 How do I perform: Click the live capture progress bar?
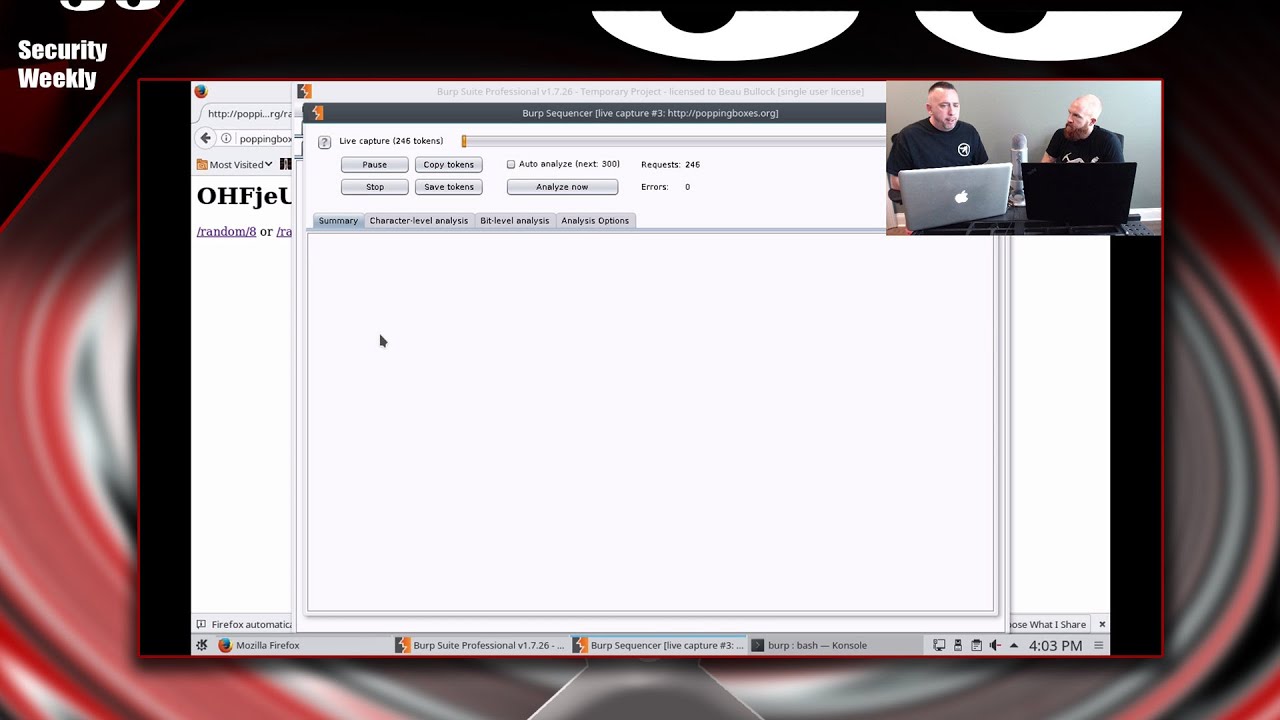click(673, 141)
